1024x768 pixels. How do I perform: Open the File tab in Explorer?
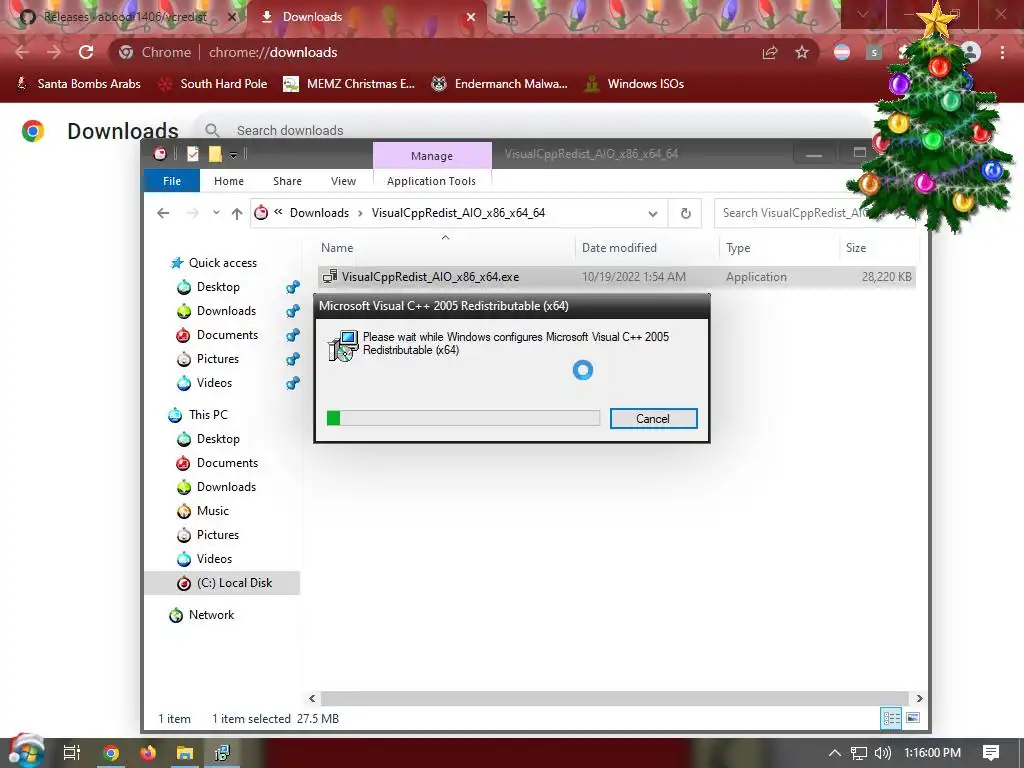click(x=172, y=181)
